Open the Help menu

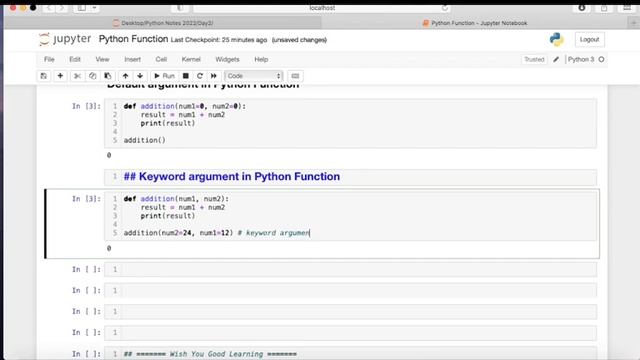pyautogui.click(x=261, y=59)
